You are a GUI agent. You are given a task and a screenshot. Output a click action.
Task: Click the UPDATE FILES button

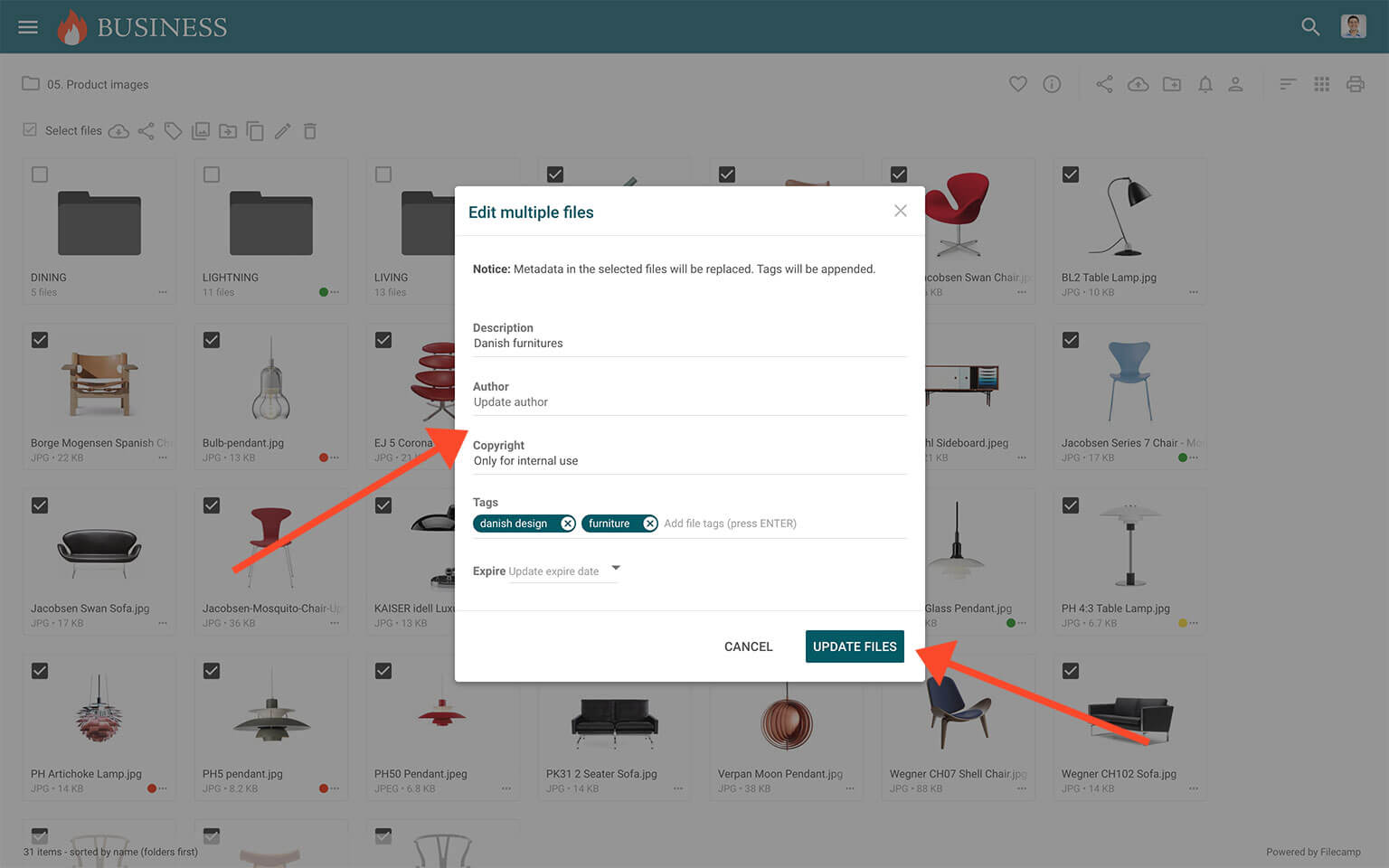tap(855, 646)
